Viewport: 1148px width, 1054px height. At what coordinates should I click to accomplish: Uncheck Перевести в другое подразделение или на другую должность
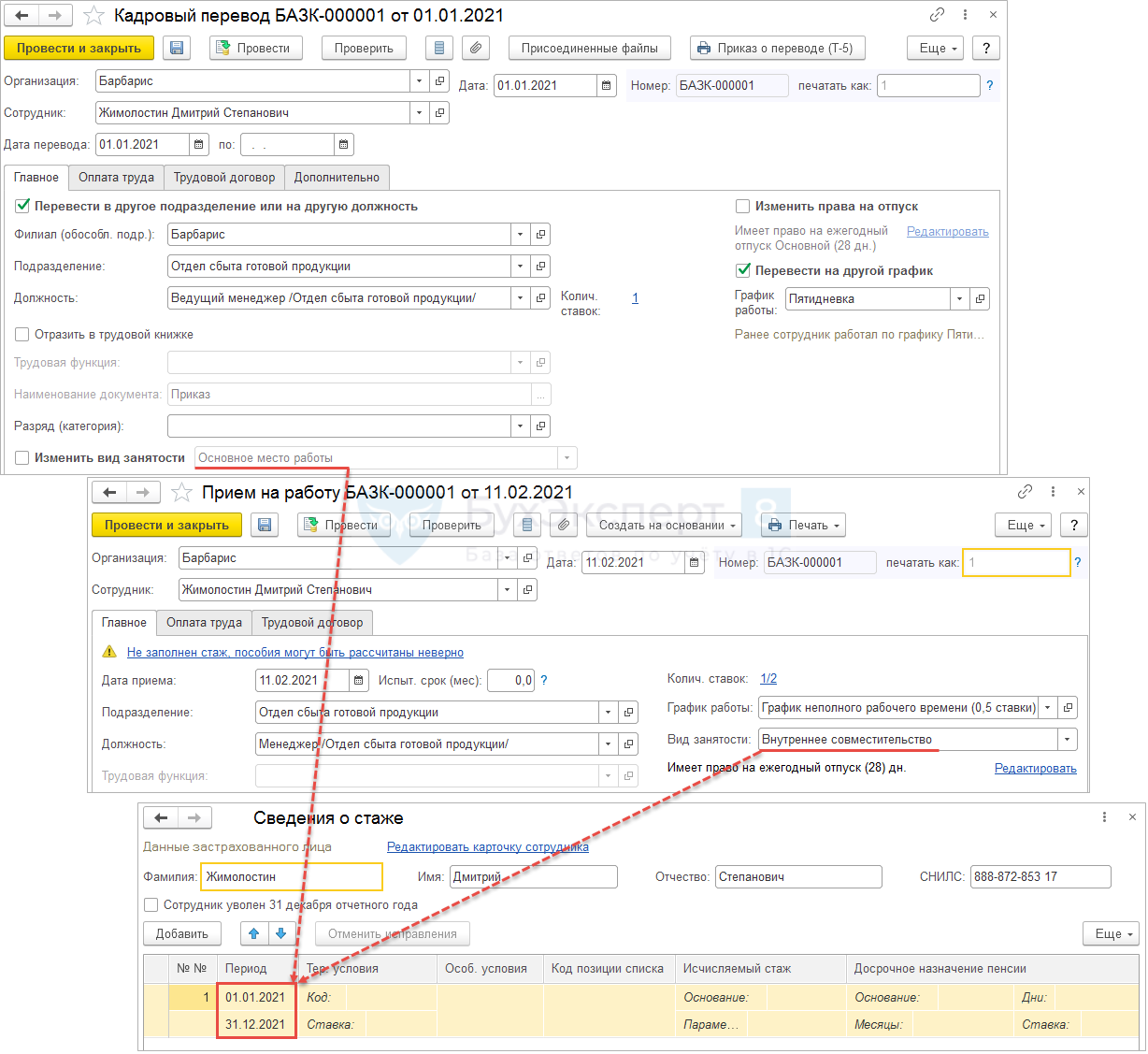click(x=22, y=206)
